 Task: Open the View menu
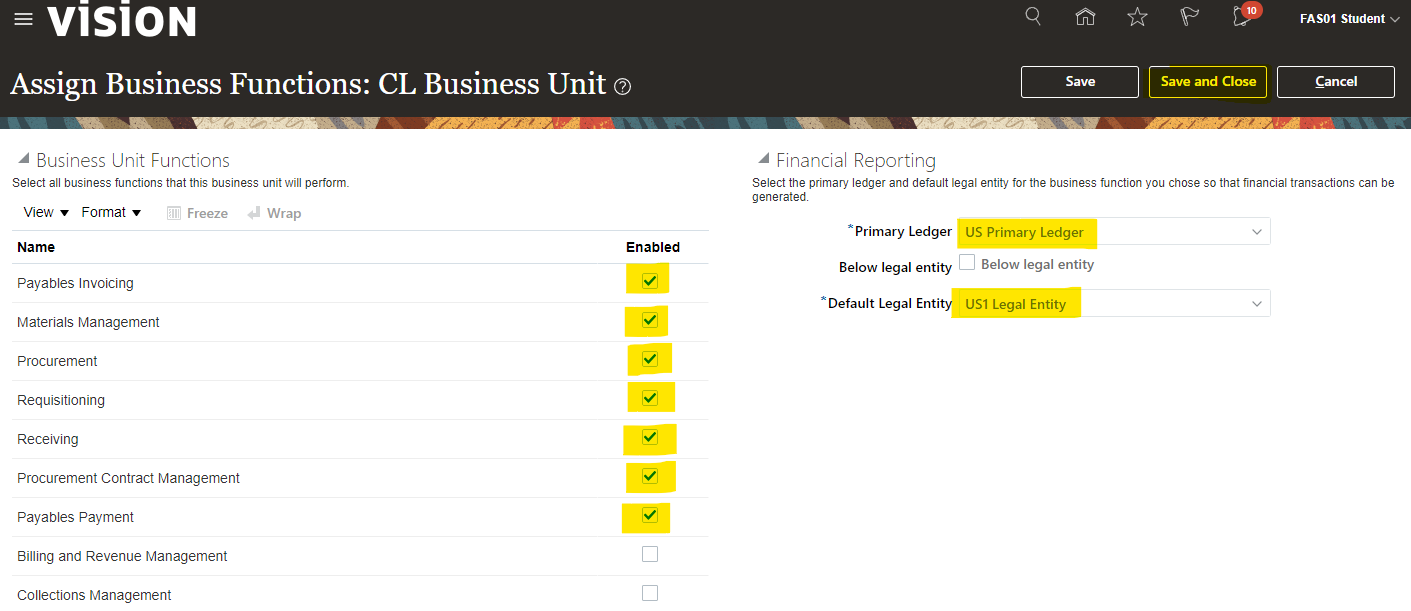(46, 213)
